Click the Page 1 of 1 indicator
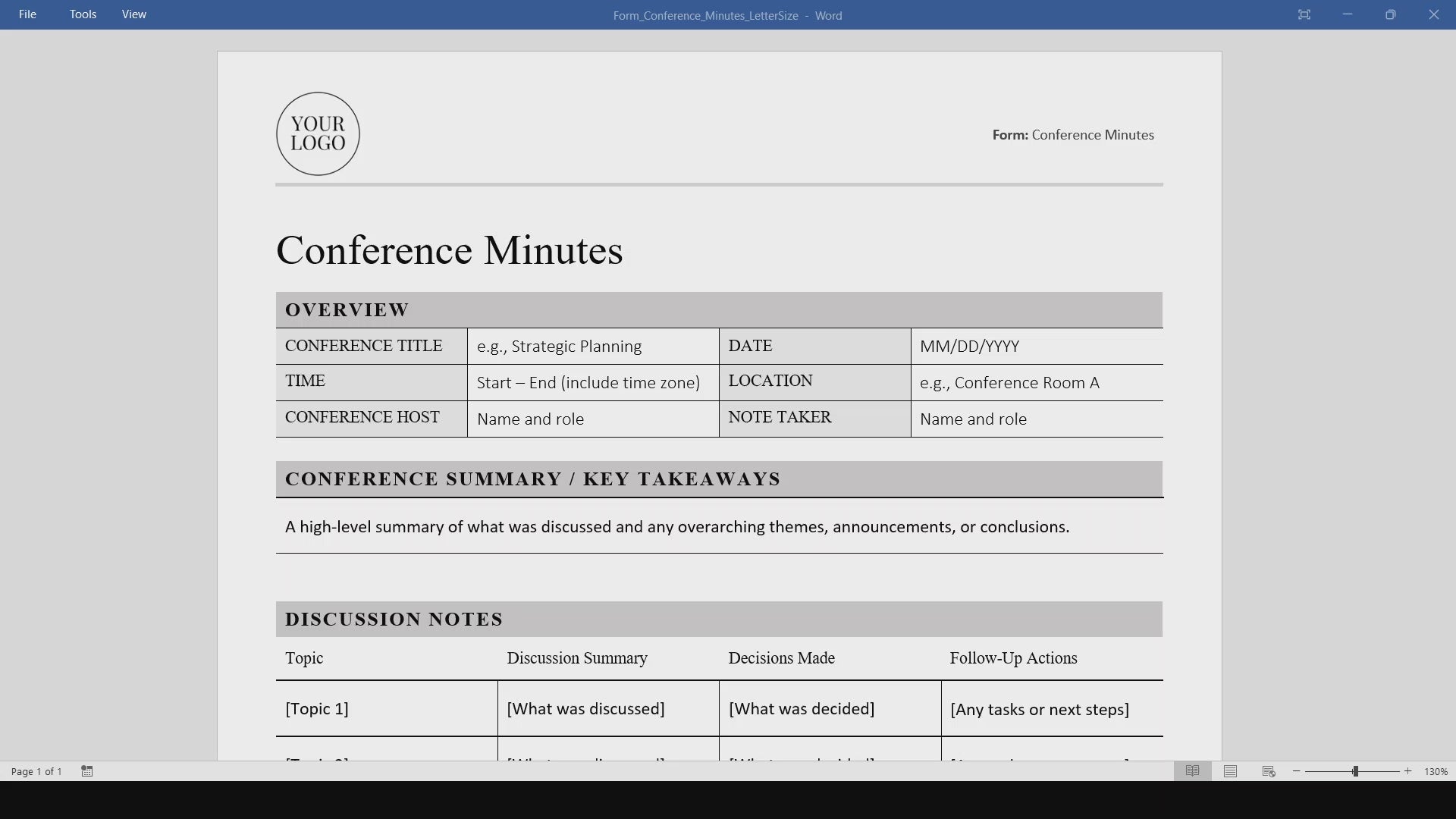The image size is (1456, 819). [36, 771]
